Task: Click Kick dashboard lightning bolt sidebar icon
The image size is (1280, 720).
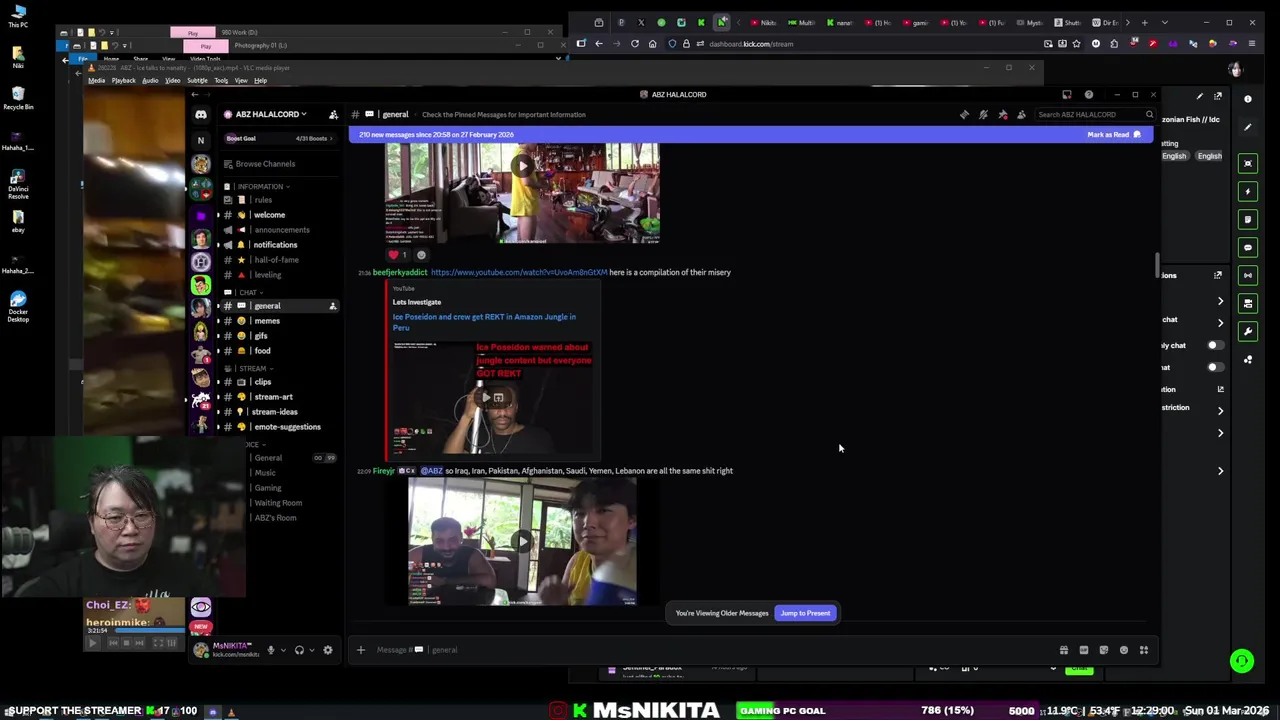Action: (x=1248, y=191)
